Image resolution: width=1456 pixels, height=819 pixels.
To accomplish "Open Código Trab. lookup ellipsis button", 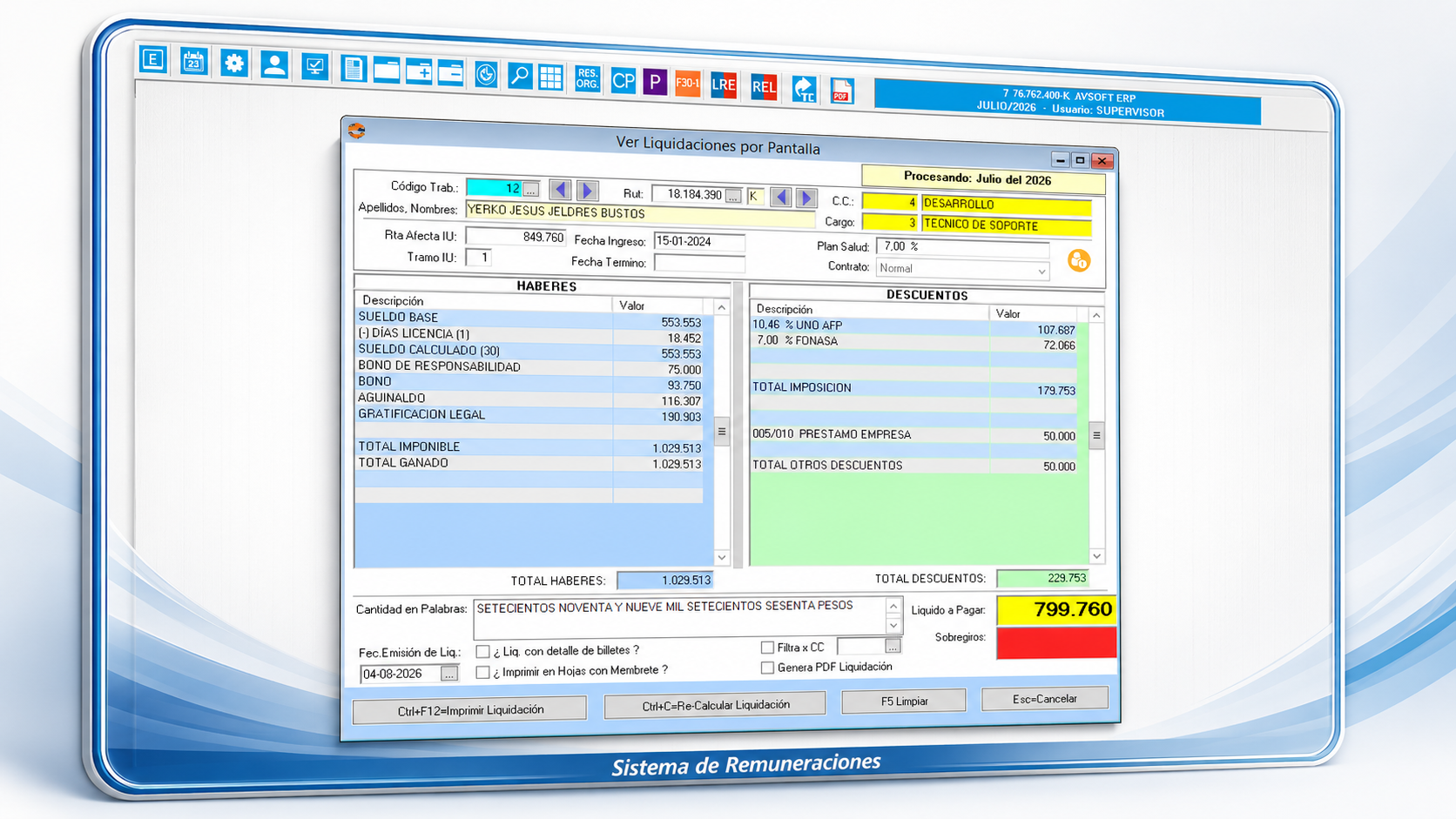I will (x=531, y=190).
